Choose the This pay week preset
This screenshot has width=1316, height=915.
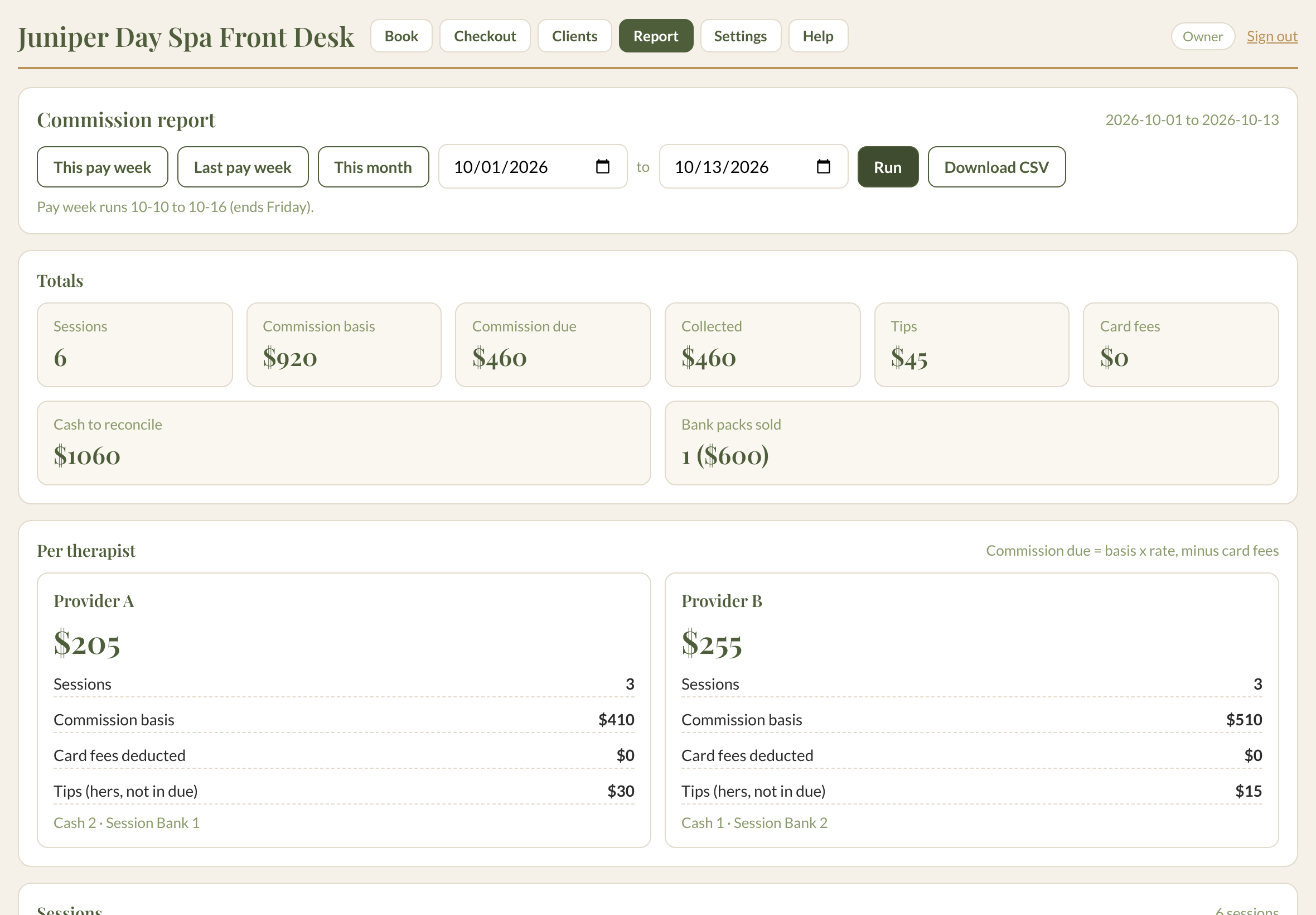[102, 167]
